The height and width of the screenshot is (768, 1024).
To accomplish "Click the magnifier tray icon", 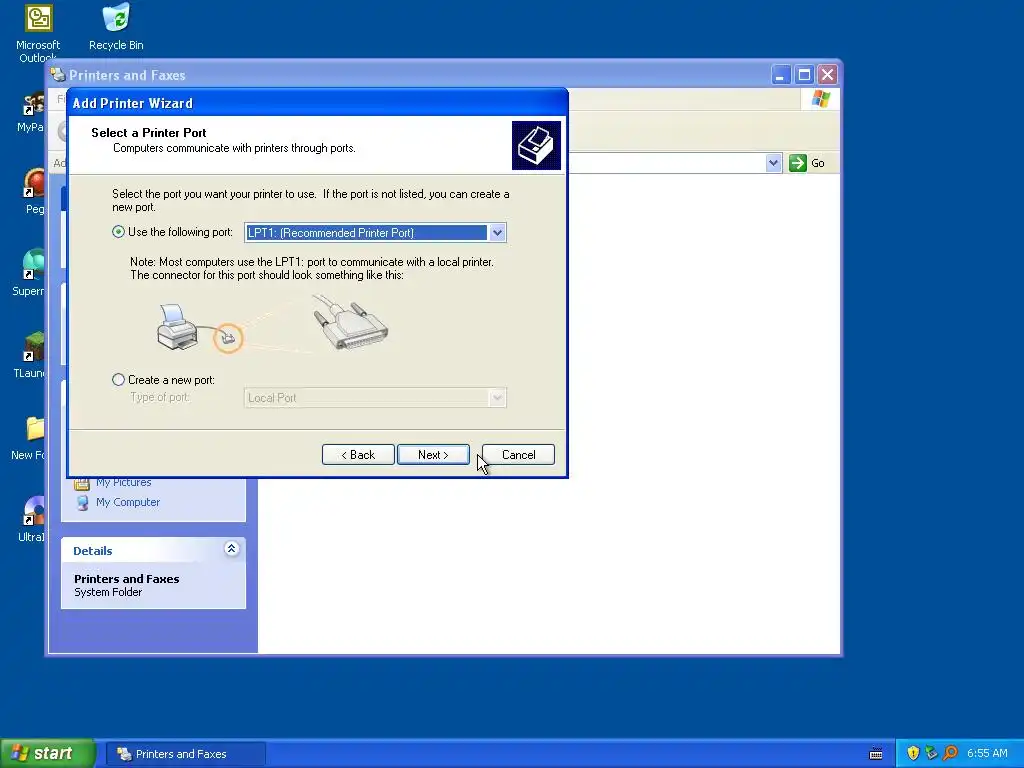I will (950, 753).
